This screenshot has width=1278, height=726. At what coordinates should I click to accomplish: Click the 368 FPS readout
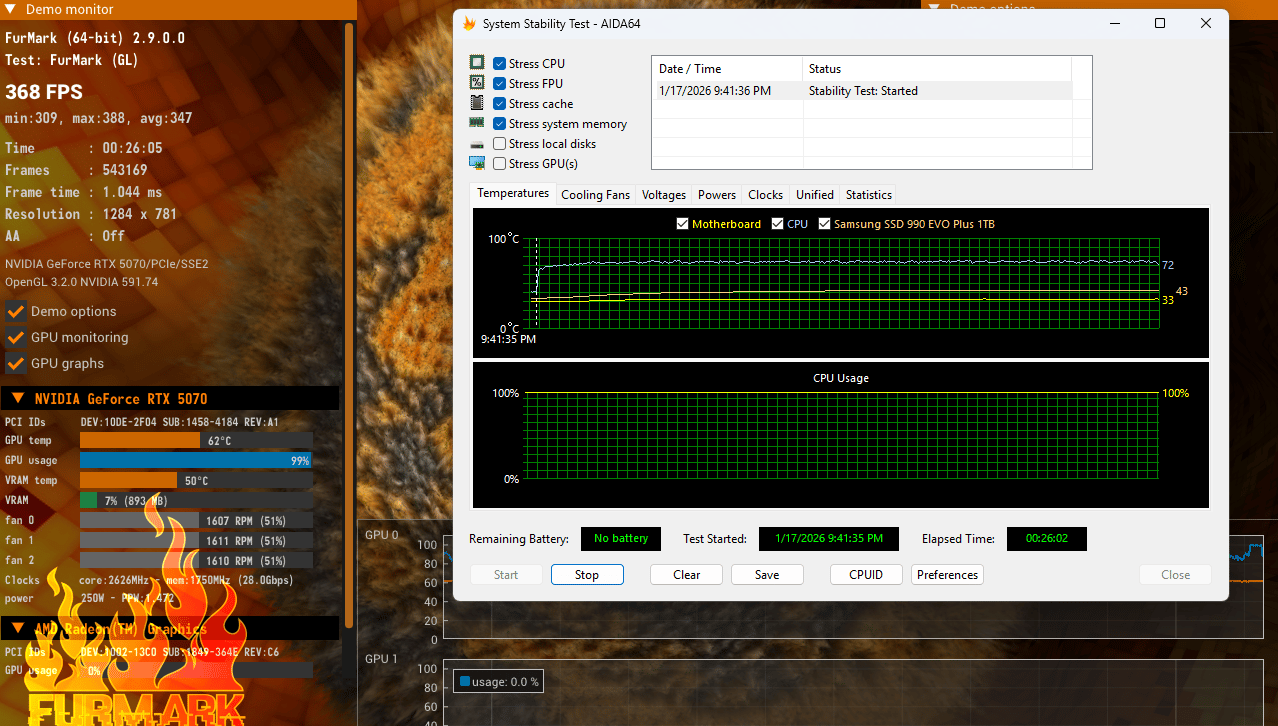tap(44, 92)
